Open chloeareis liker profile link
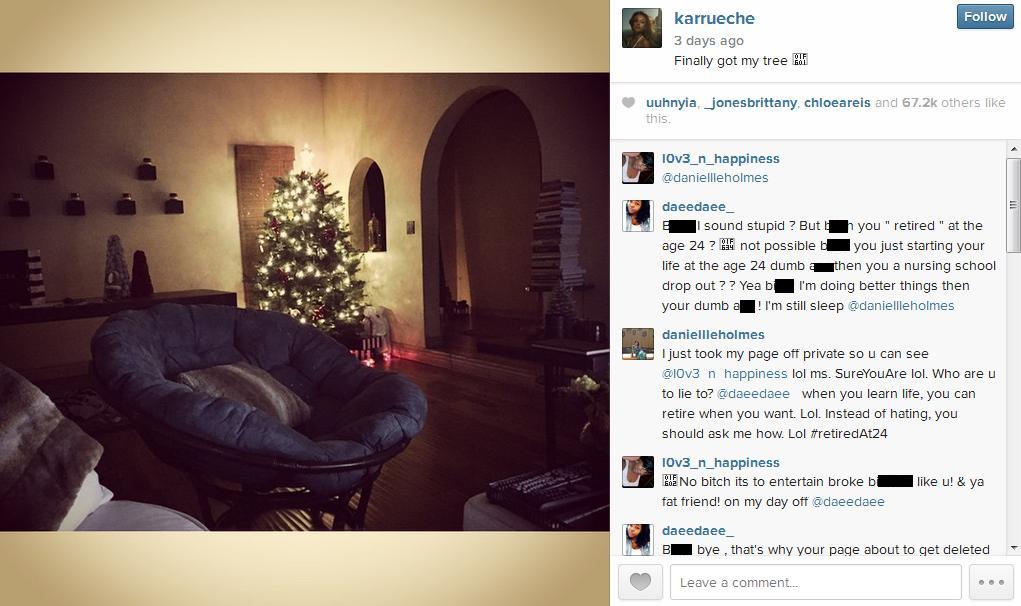This screenshot has width=1021, height=606. pos(837,103)
